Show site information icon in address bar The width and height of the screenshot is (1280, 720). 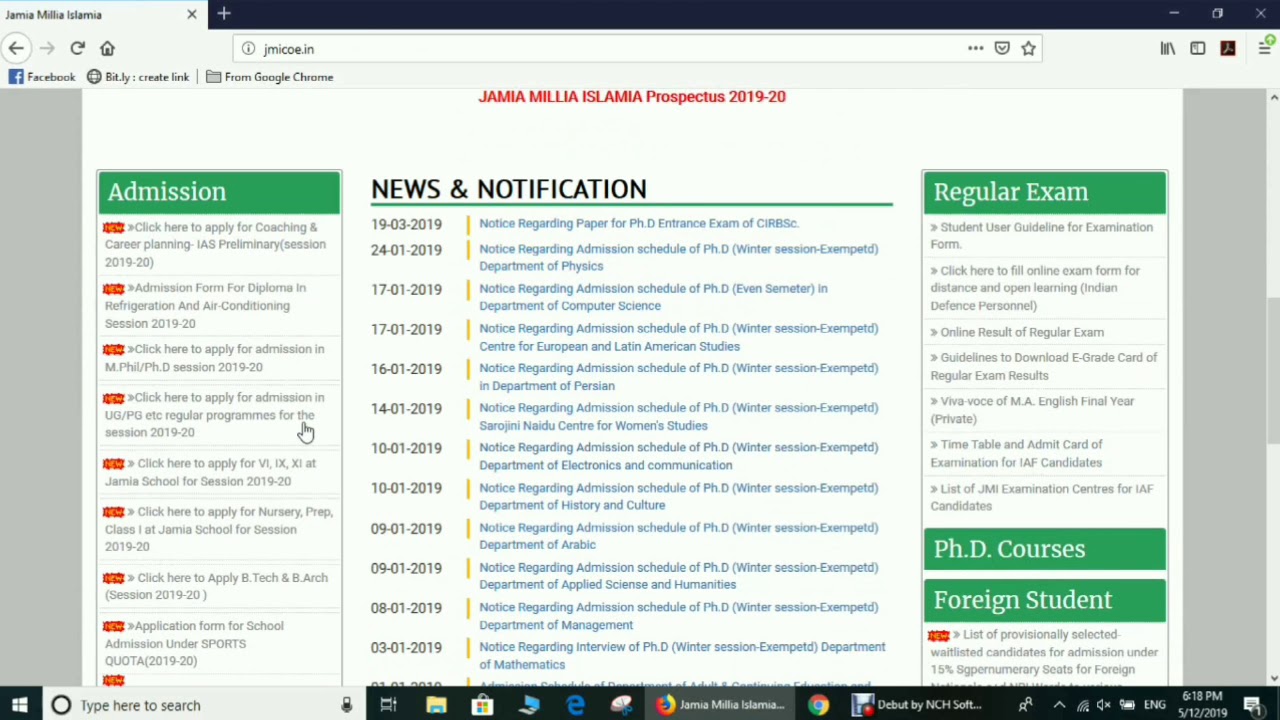248,49
